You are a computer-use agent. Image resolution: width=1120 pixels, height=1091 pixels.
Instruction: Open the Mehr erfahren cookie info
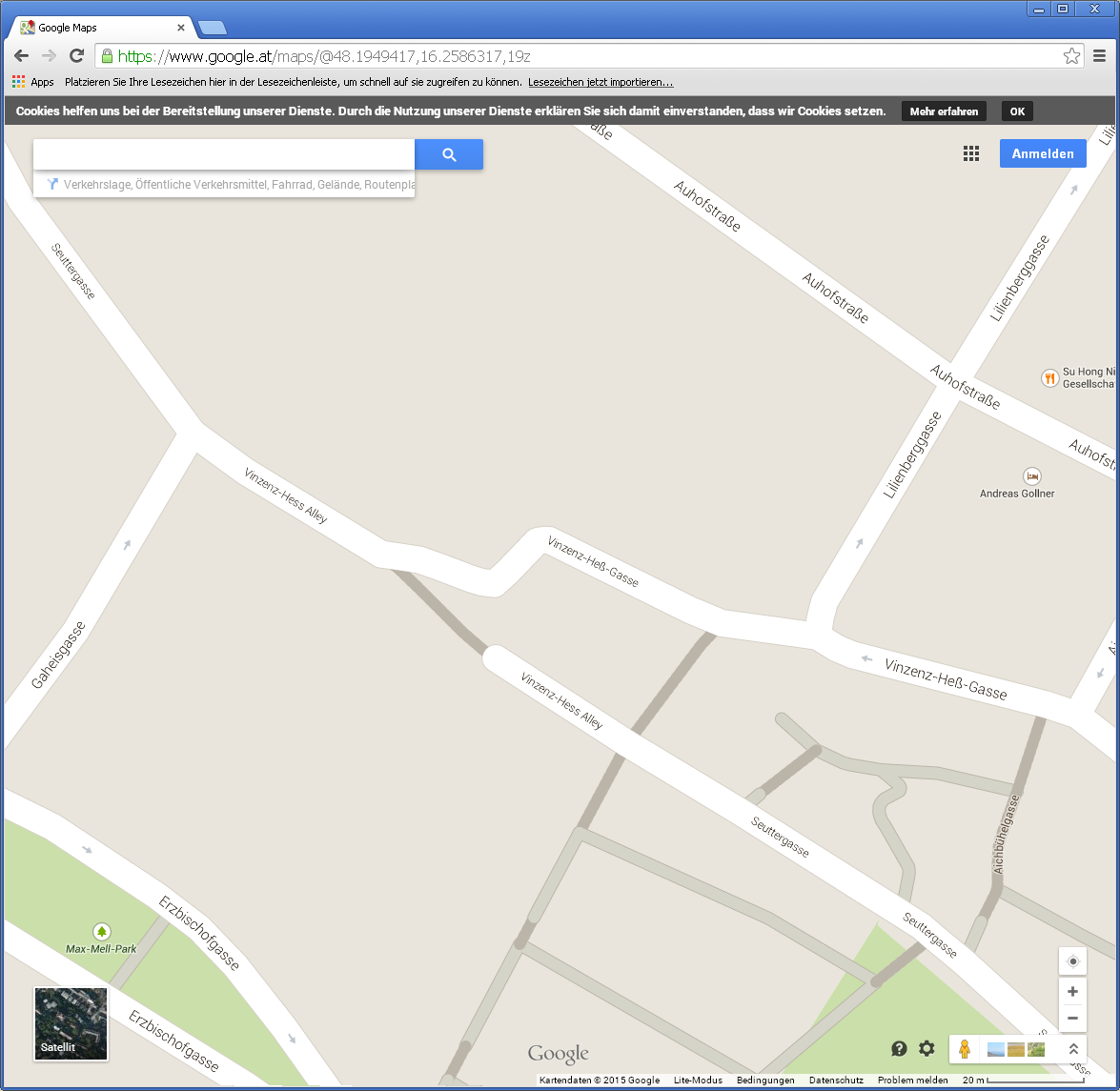click(944, 111)
